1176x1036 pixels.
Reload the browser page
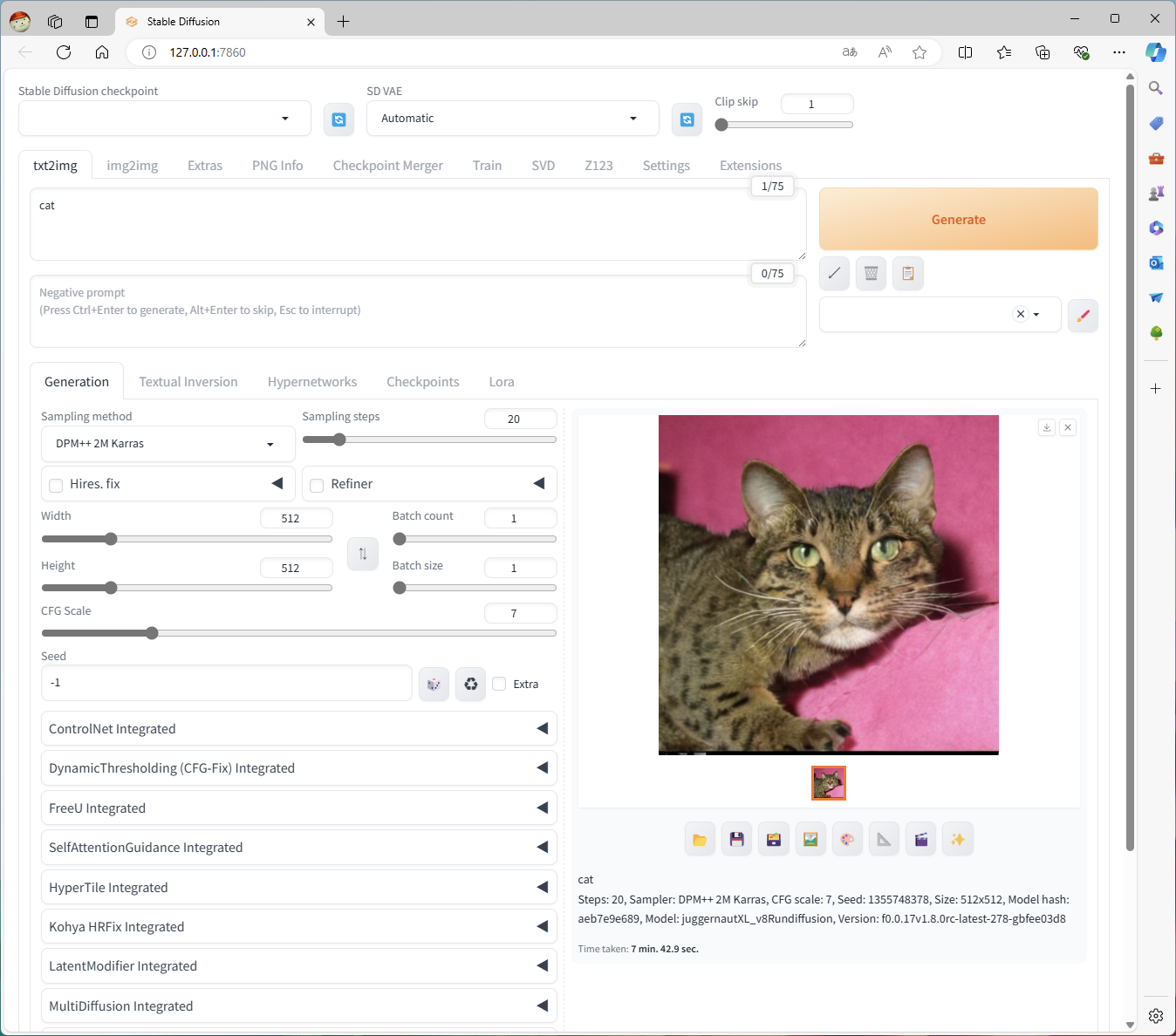coord(64,52)
